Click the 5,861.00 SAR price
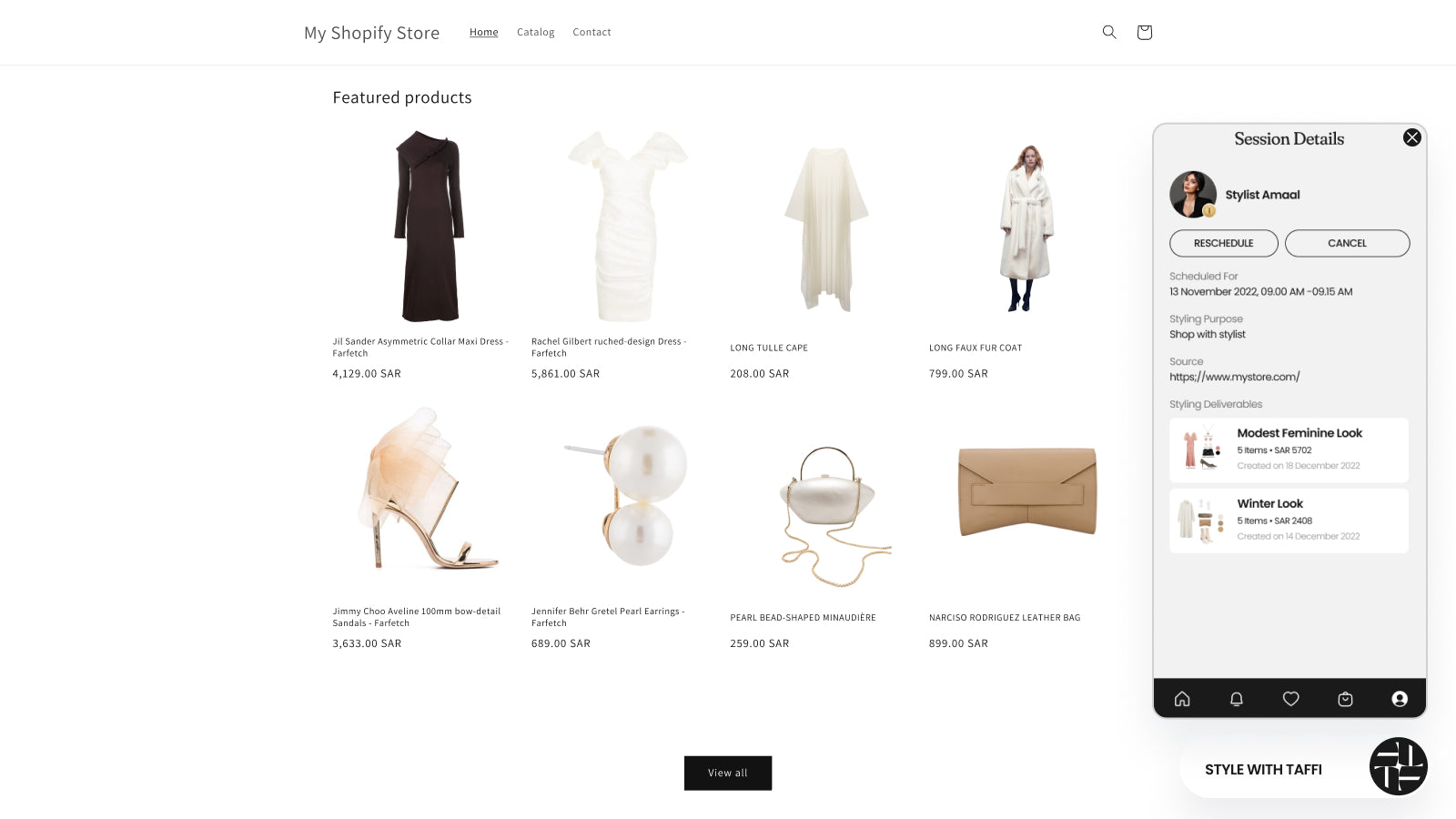This screenshot has height=819, width=1456. click(565, 374)
